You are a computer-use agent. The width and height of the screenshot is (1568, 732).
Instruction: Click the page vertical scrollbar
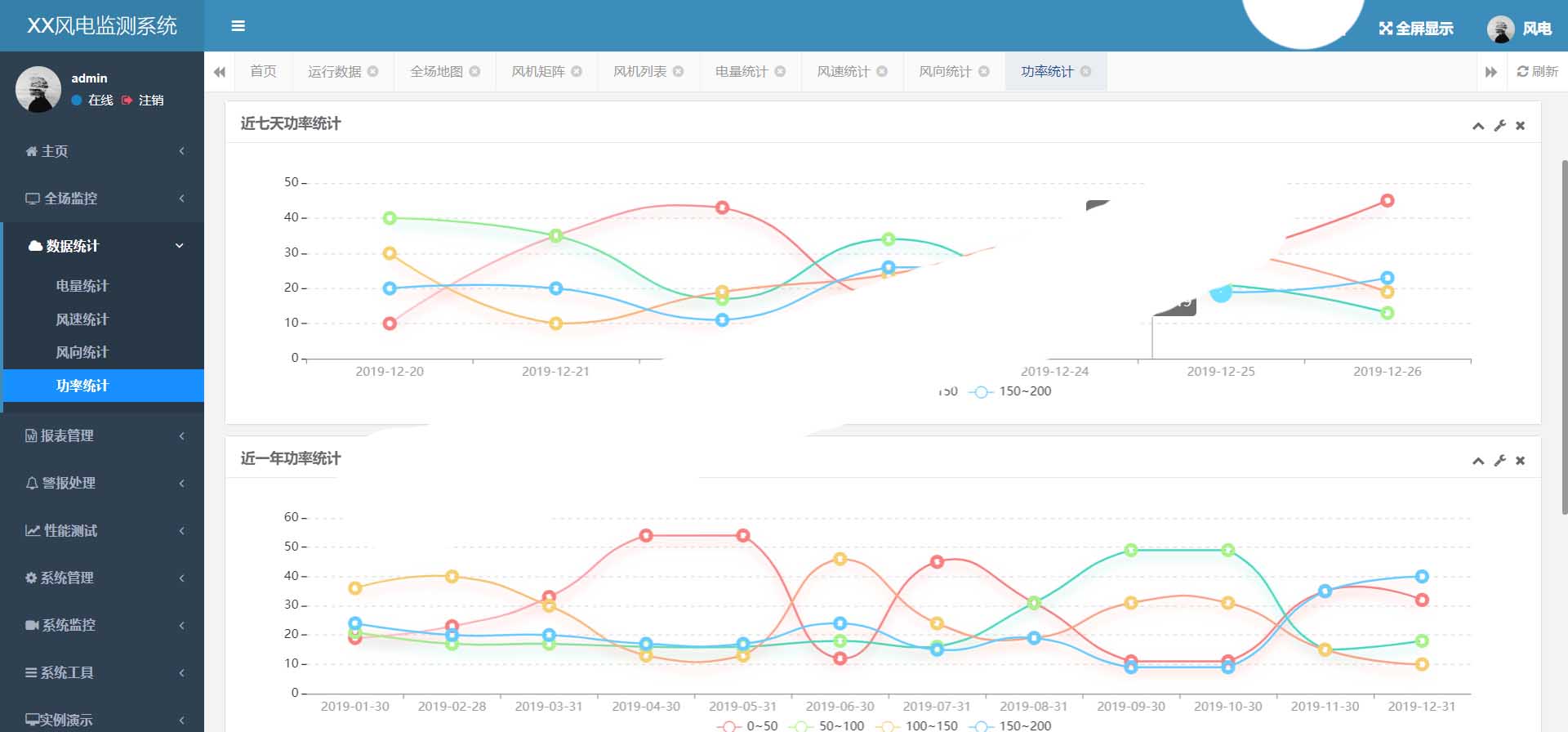(1563, 335)
